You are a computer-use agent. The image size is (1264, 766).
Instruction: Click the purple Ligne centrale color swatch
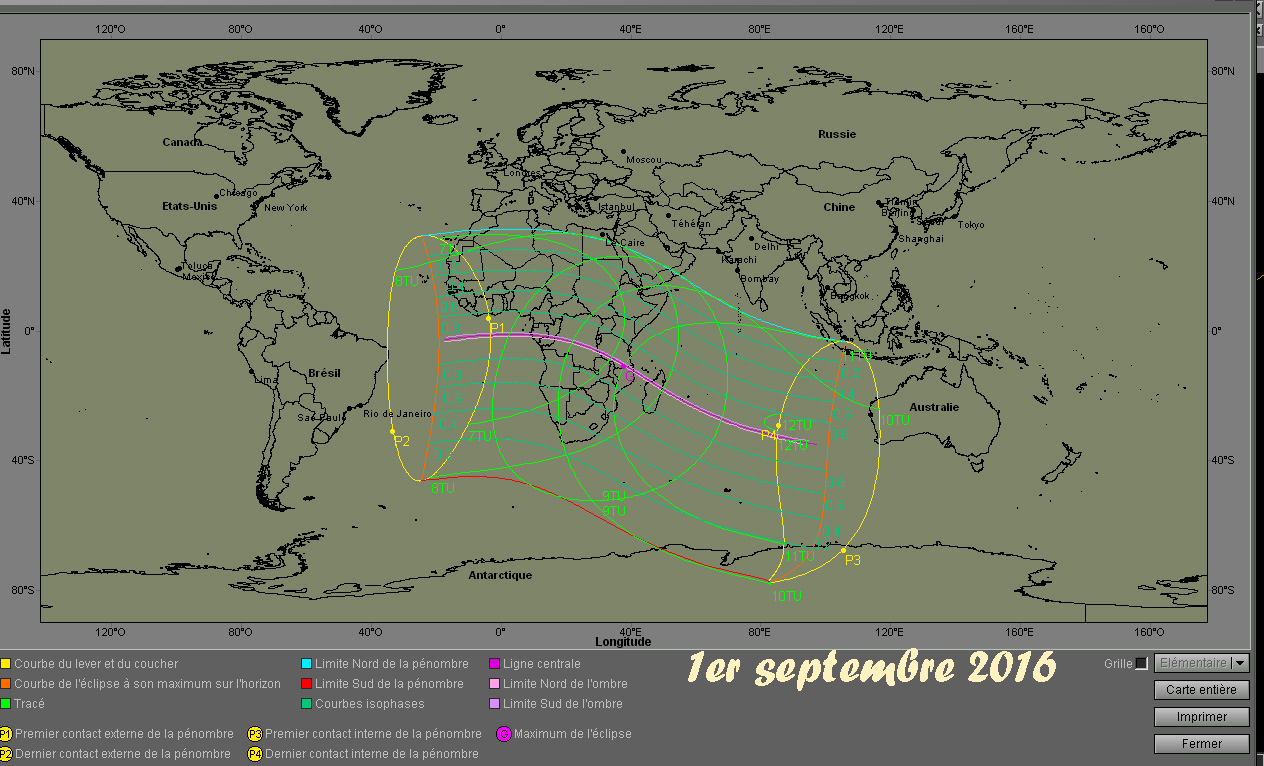coord(494,664)
